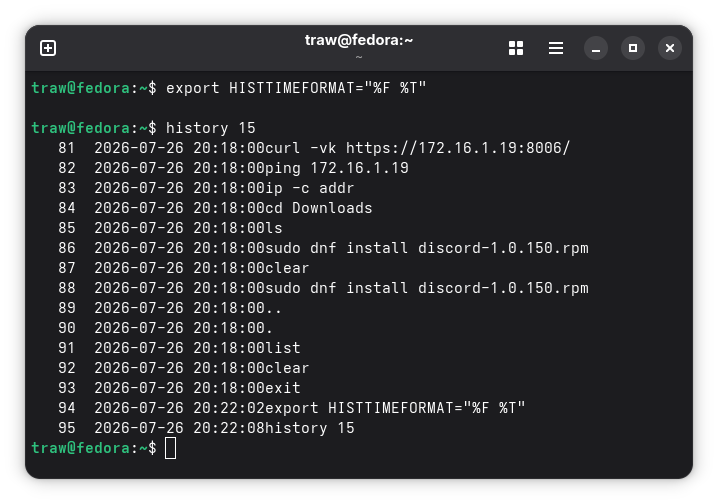This screenshot has height=504, width=718.
Task: Click history line 89 with two dots
Action: pos(169,308)
